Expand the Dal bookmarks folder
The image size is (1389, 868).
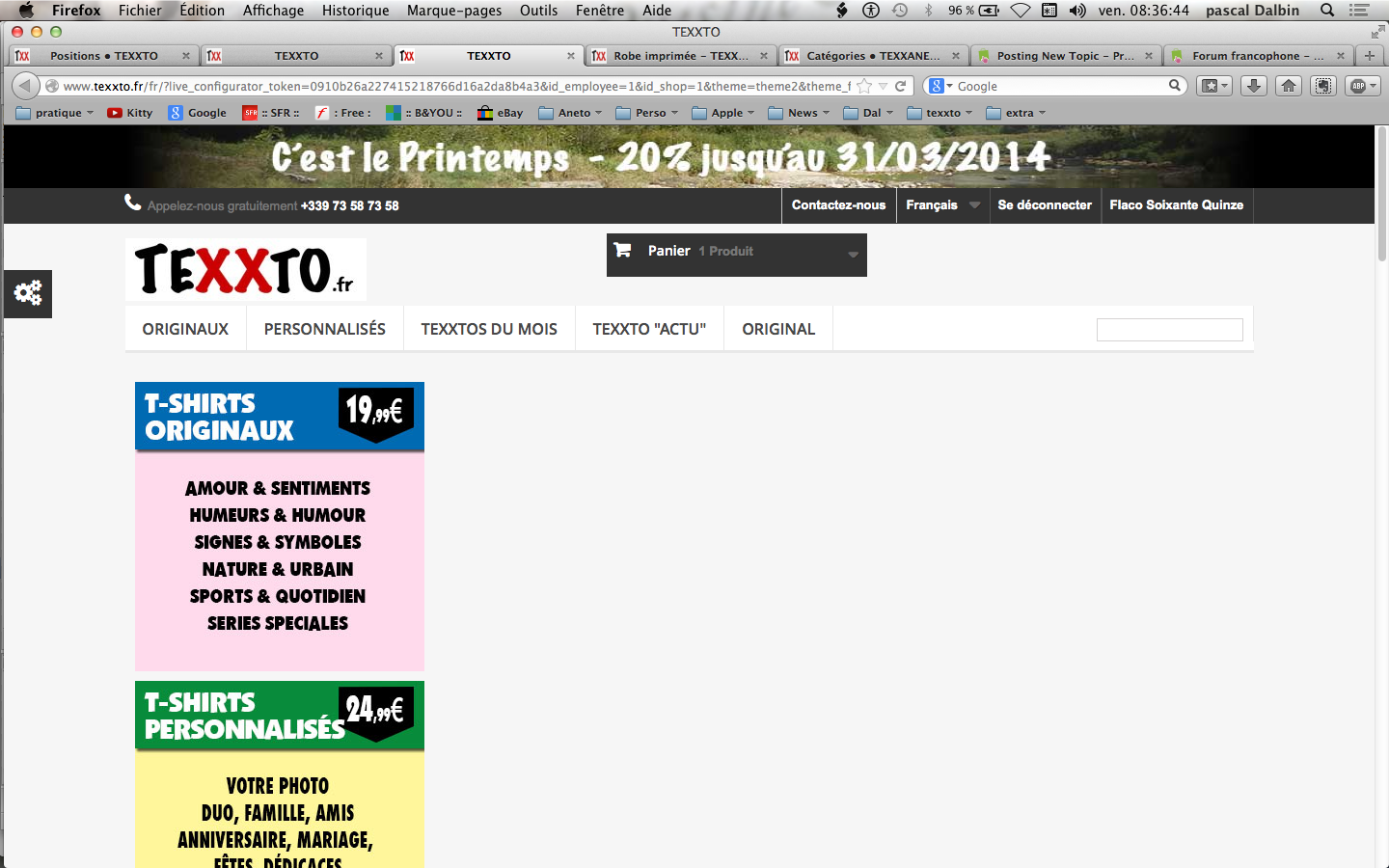[x=868, y=113]
